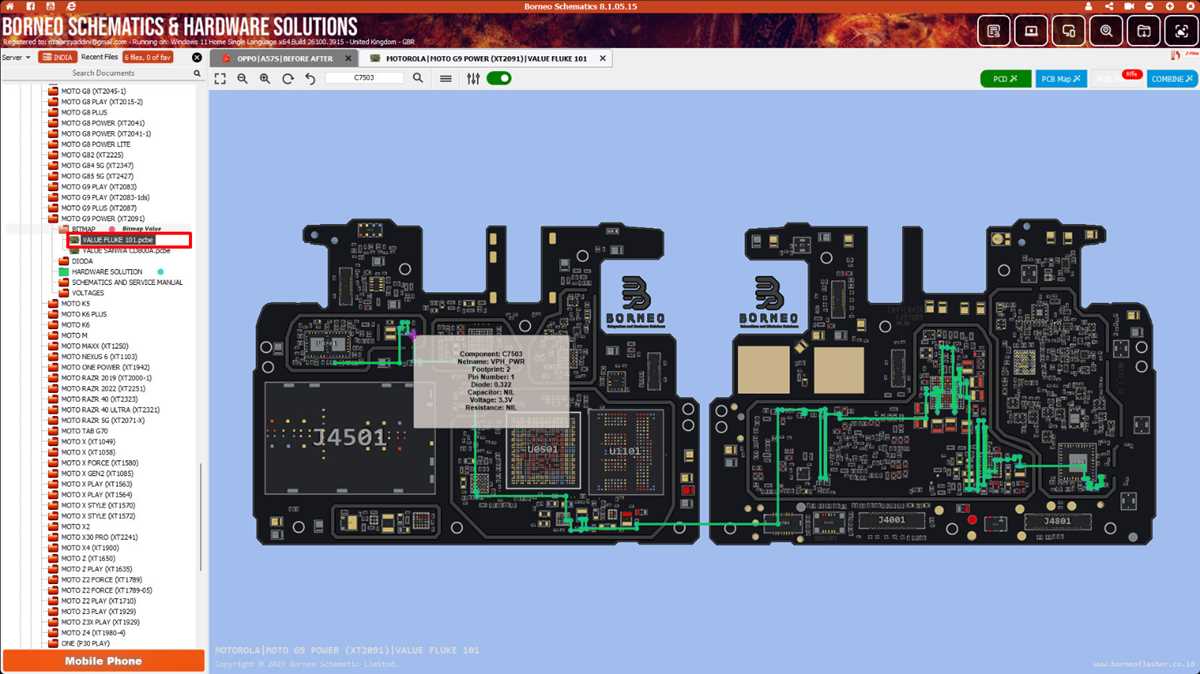Expand the VOLTAGES folder
This screenshot has width=1200, height=674.
[64, 293]
